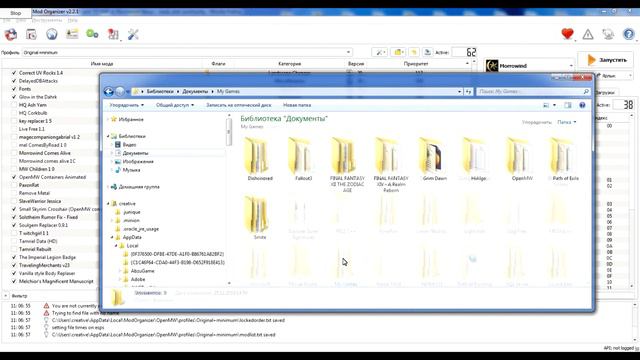The image size is (640, 360).
Task: Click the red heart endorse icon
Action: [x=567, y=34]
